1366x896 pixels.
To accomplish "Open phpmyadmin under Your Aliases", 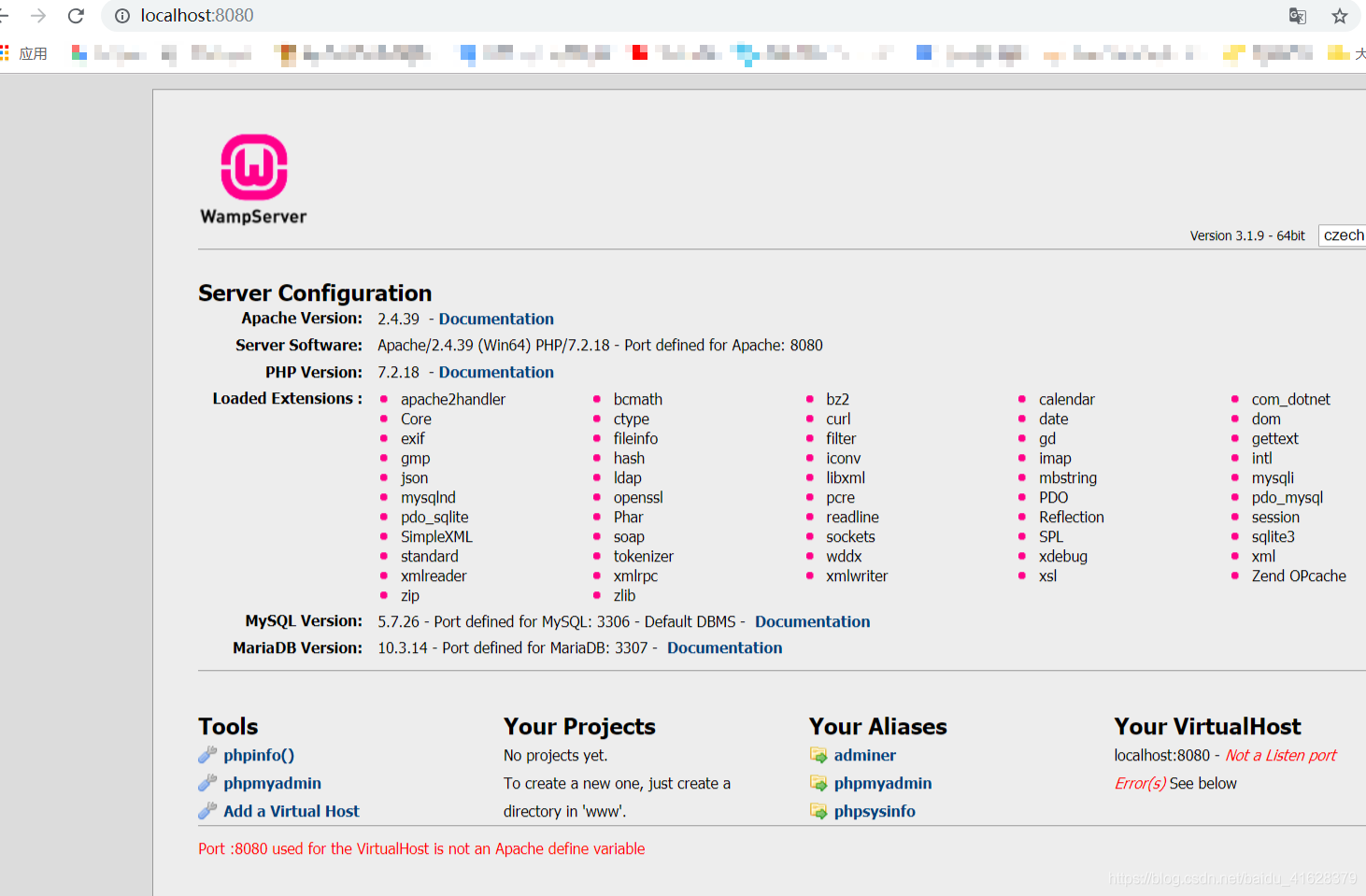I will pos(883,783).
